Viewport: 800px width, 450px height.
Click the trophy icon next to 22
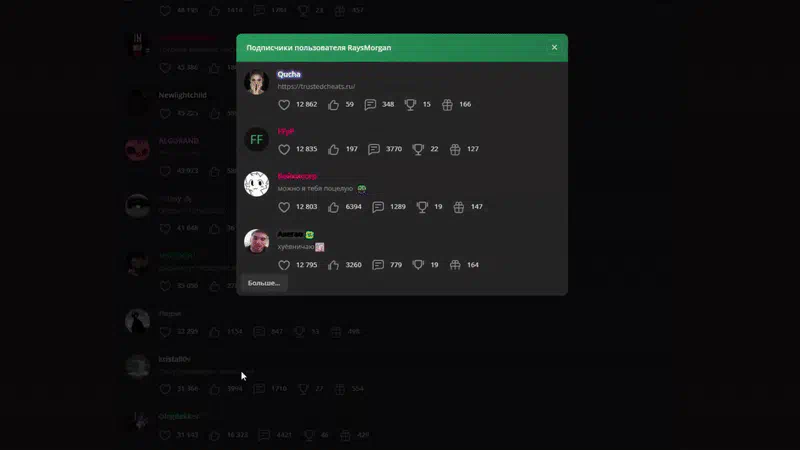pos(418,149)
